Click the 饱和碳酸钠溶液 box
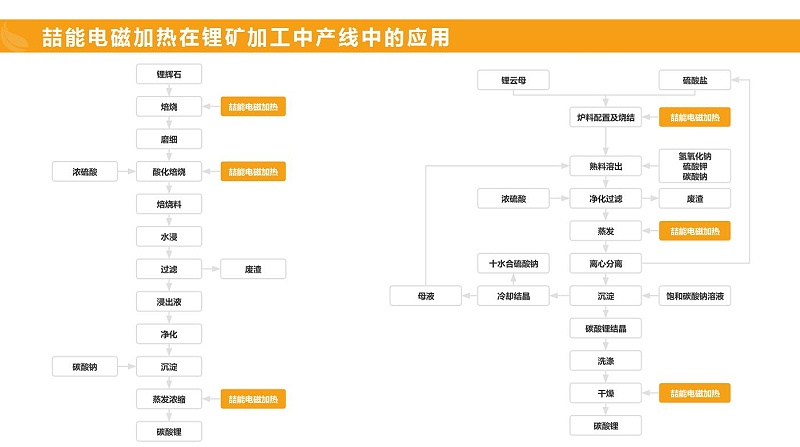The image size is (800, 447). tap(695, 296)
